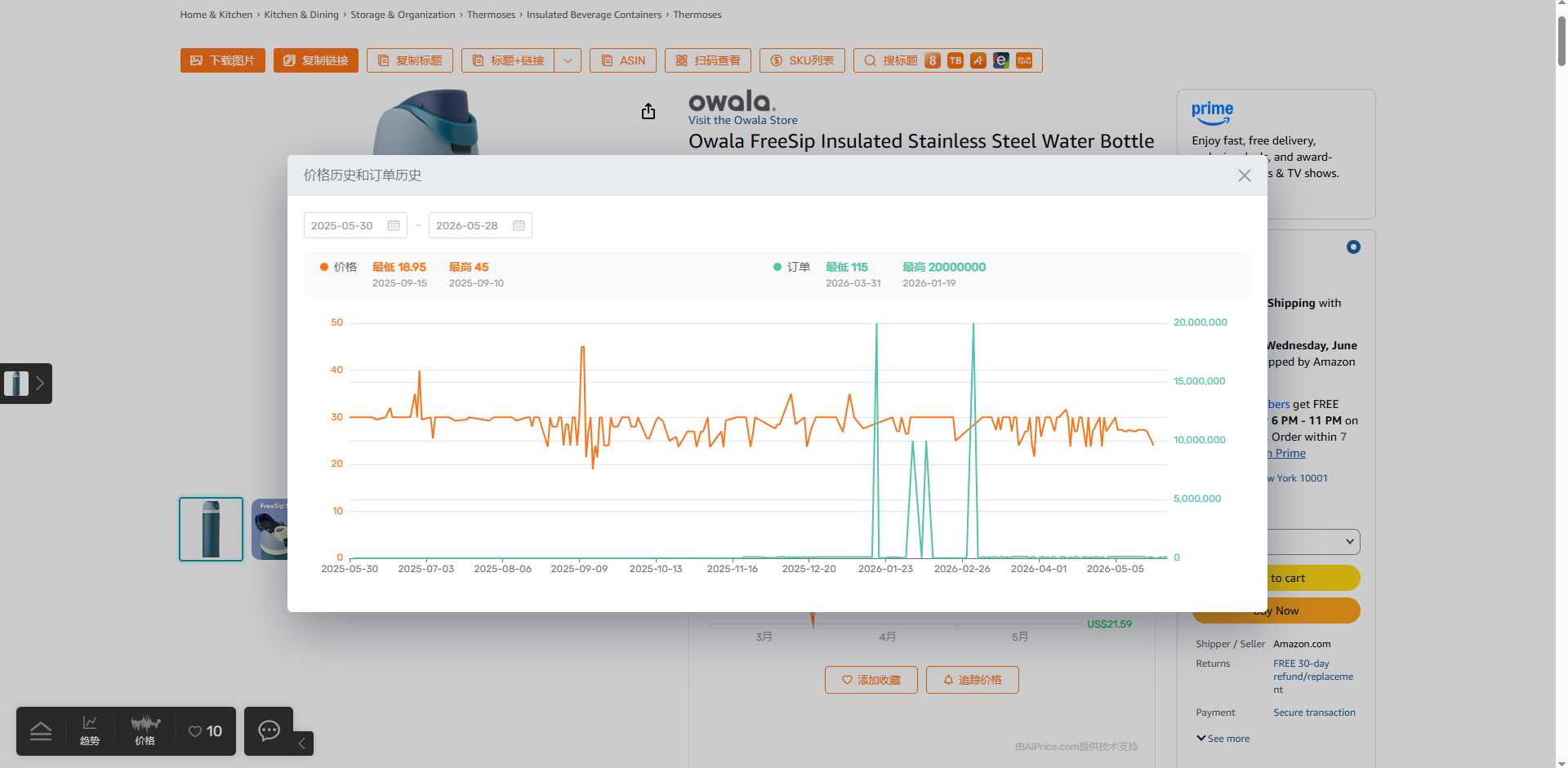The image size is (1568, 768).
Task: Search title via AliExpress A icon
Action: 978,60
